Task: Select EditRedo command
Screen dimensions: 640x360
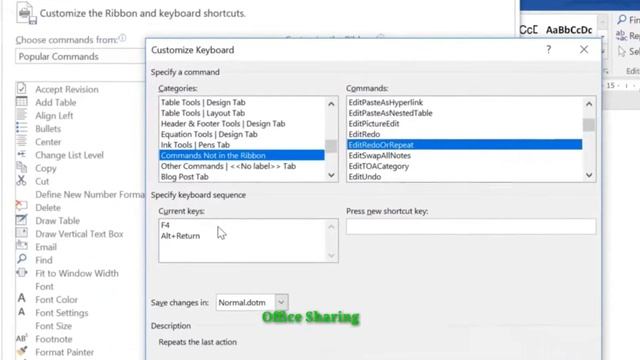Action: (464, 134)
